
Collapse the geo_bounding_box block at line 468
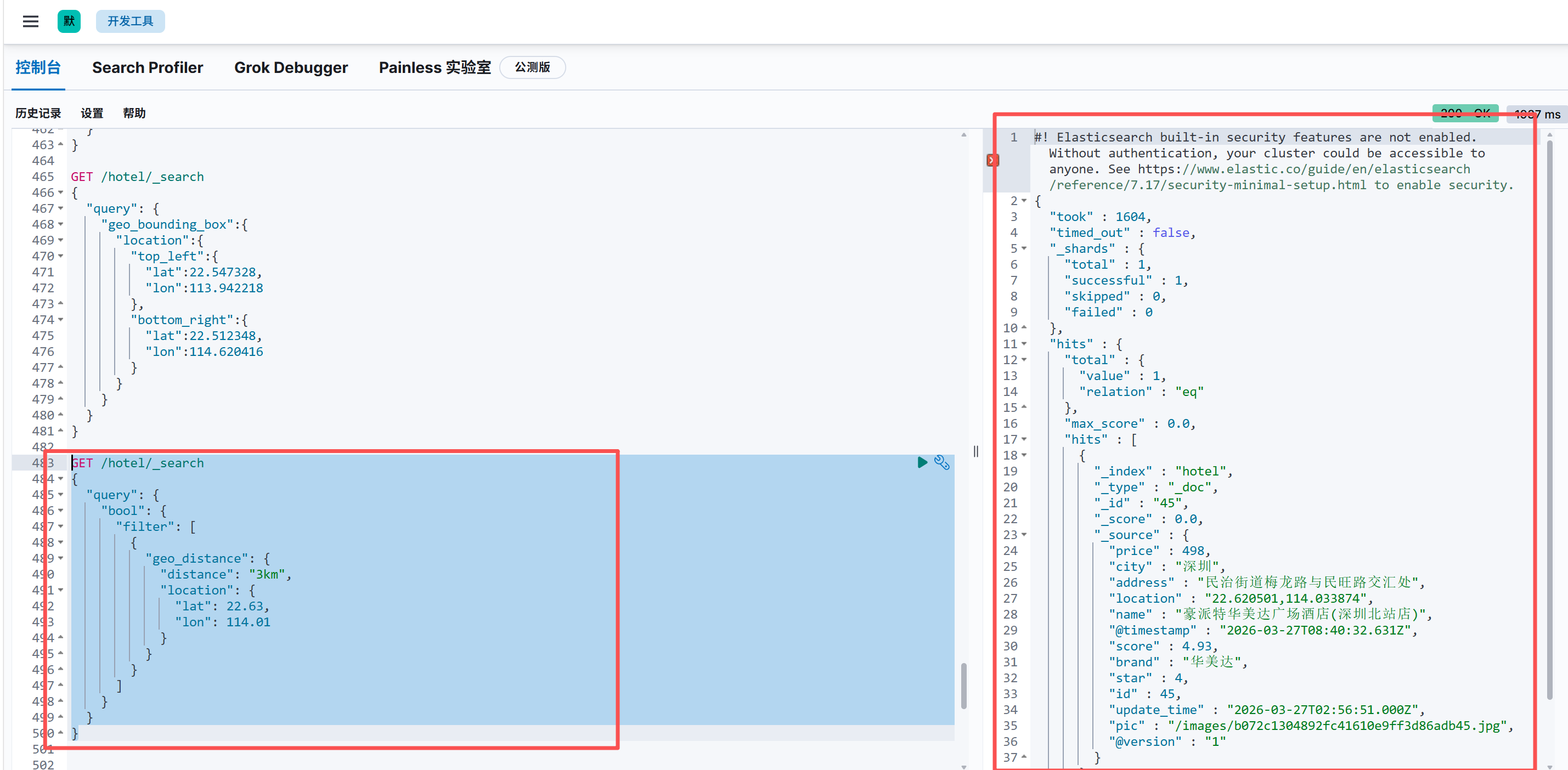tap(61, 225)
